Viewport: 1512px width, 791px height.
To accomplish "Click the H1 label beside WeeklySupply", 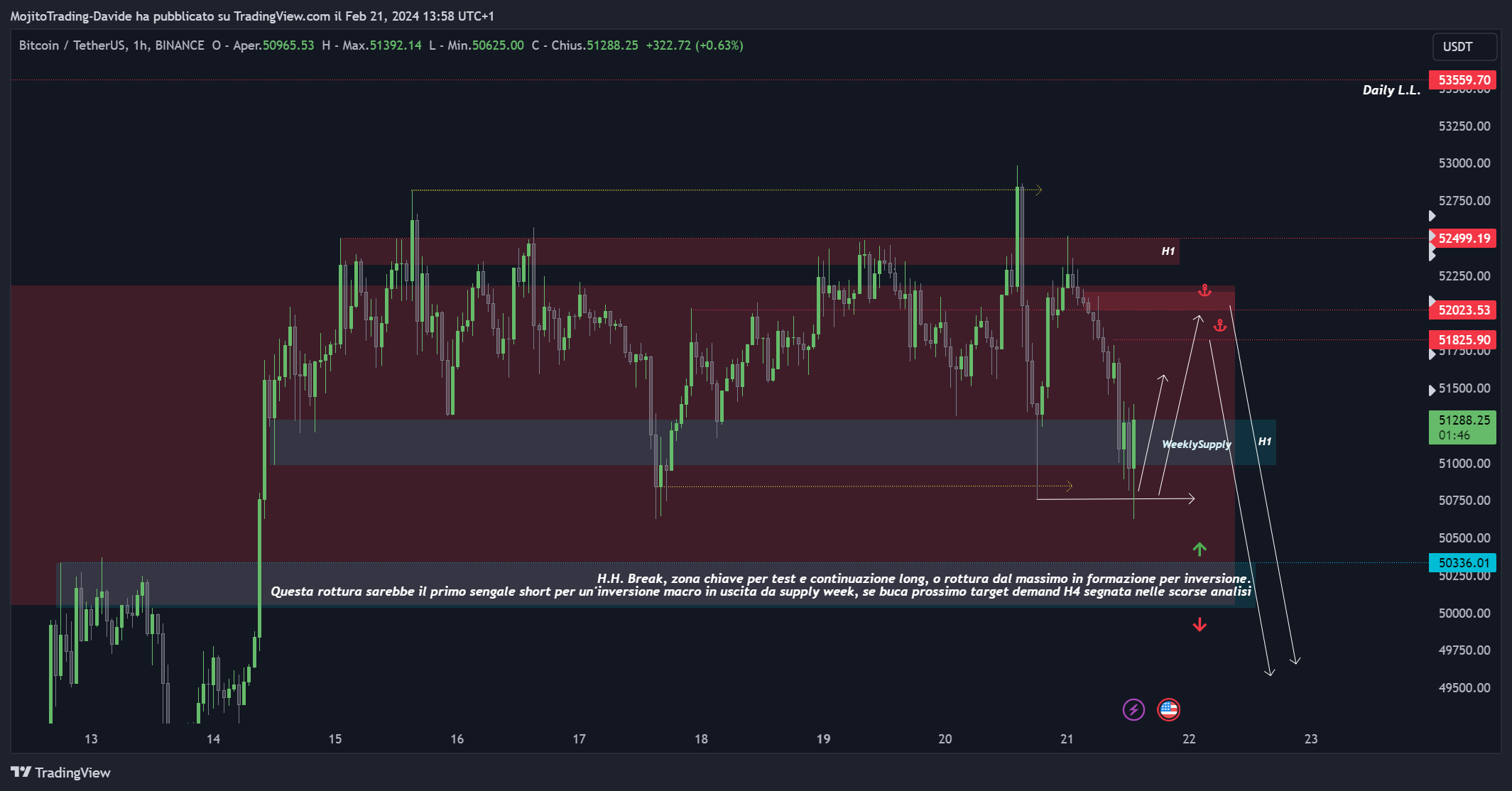I will [1265, 442].
